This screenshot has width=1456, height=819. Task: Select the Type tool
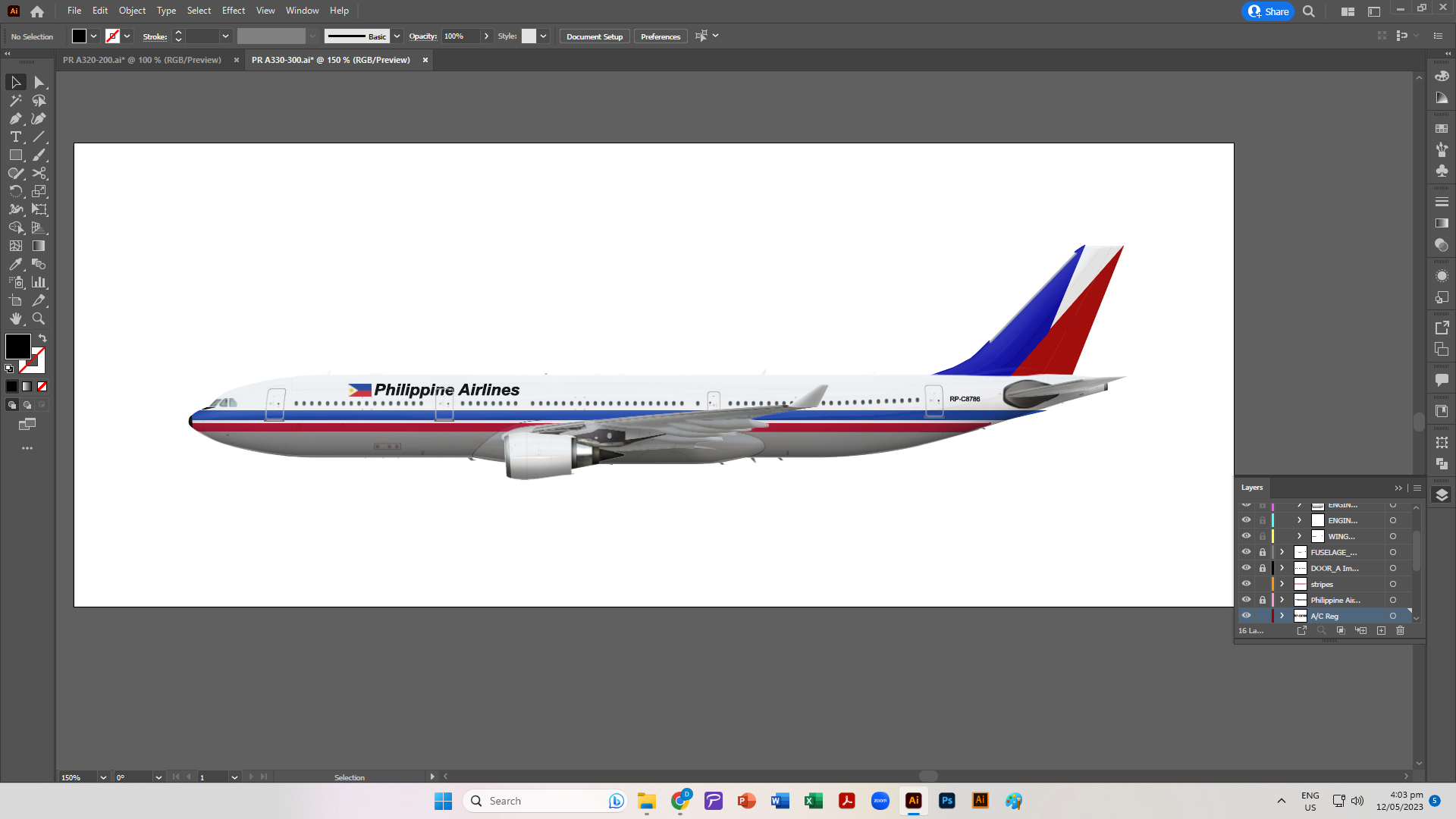tap(15, 136)
